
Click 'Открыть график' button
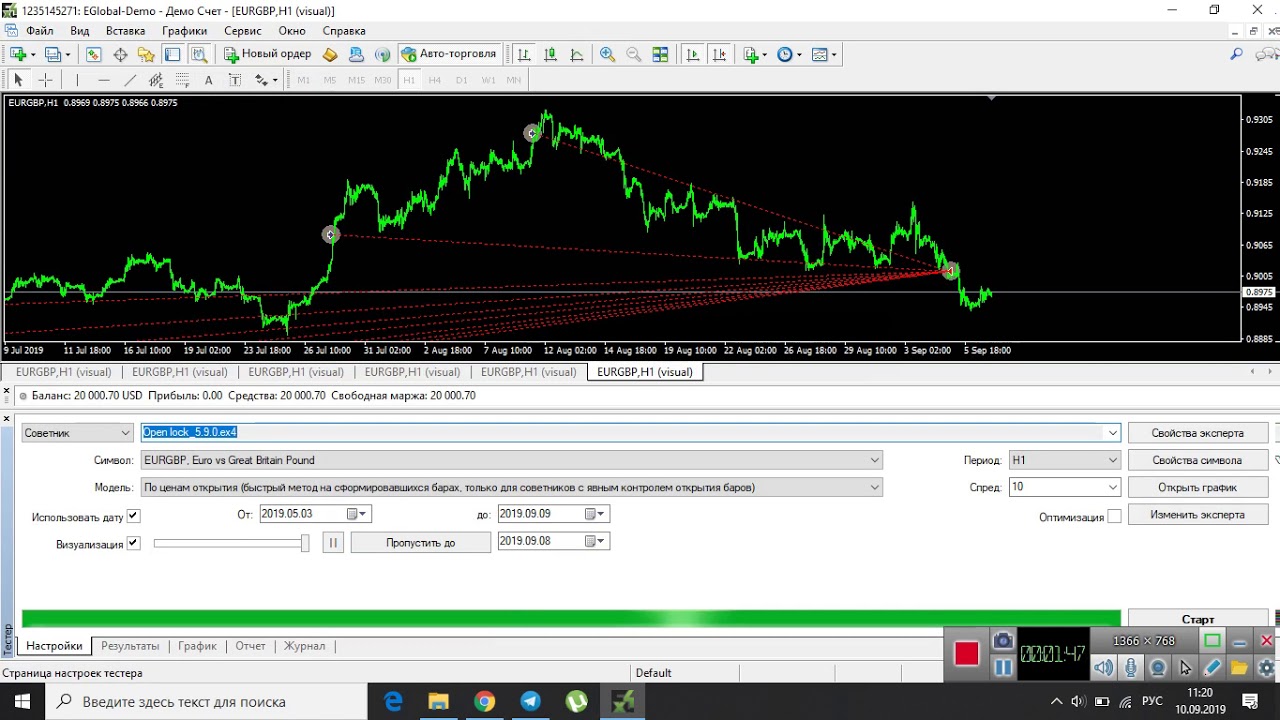[x=1197, y=487]
